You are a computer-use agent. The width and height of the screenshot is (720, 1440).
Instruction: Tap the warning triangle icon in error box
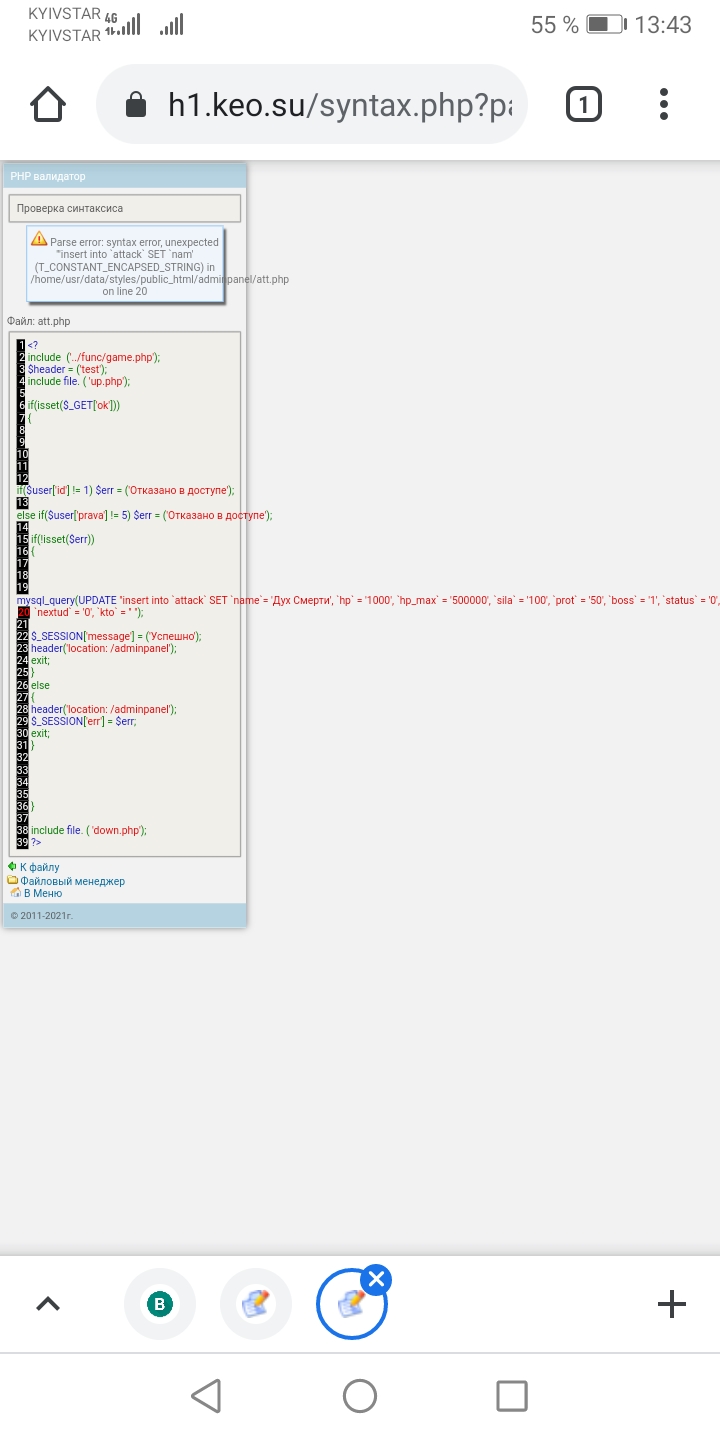[x=39, y=239]
